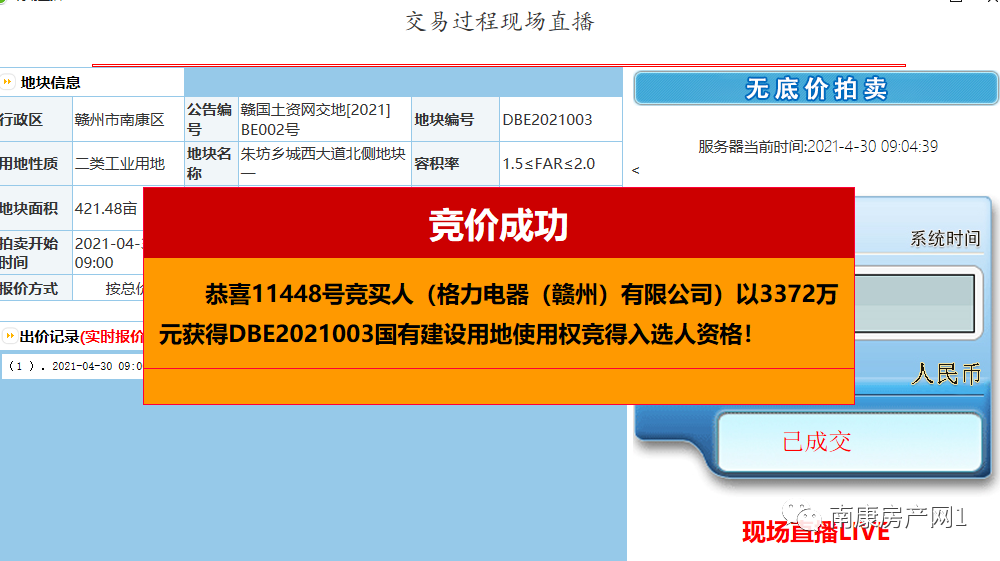Screen dimensions: 1000x561
Task: Collapse the panel with the < arrow
Action: click(635, 171)
